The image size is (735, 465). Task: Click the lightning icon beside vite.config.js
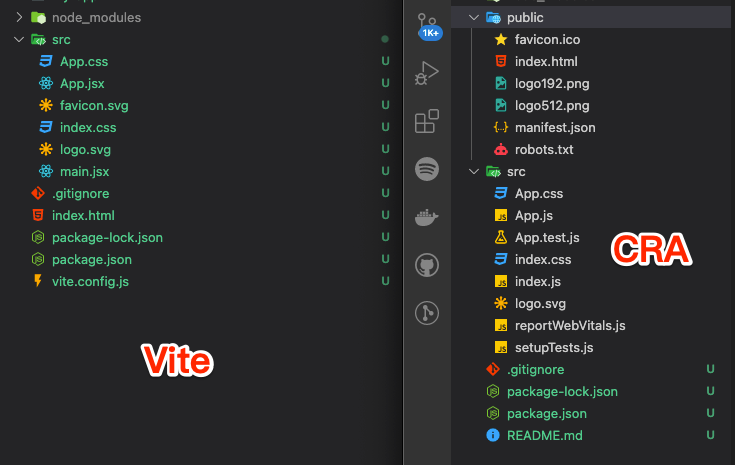click(x=38, y=281)
